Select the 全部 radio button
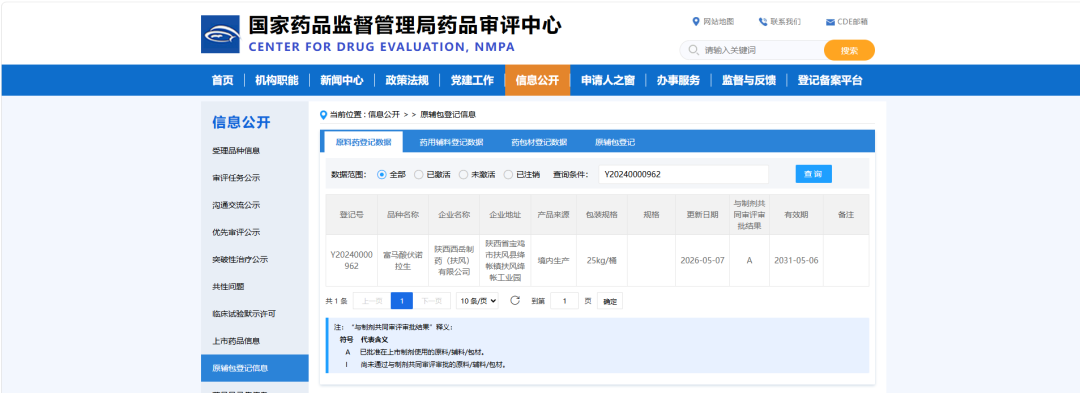The width and height of the screenshot is (1080, 393). tap(382, 175)
